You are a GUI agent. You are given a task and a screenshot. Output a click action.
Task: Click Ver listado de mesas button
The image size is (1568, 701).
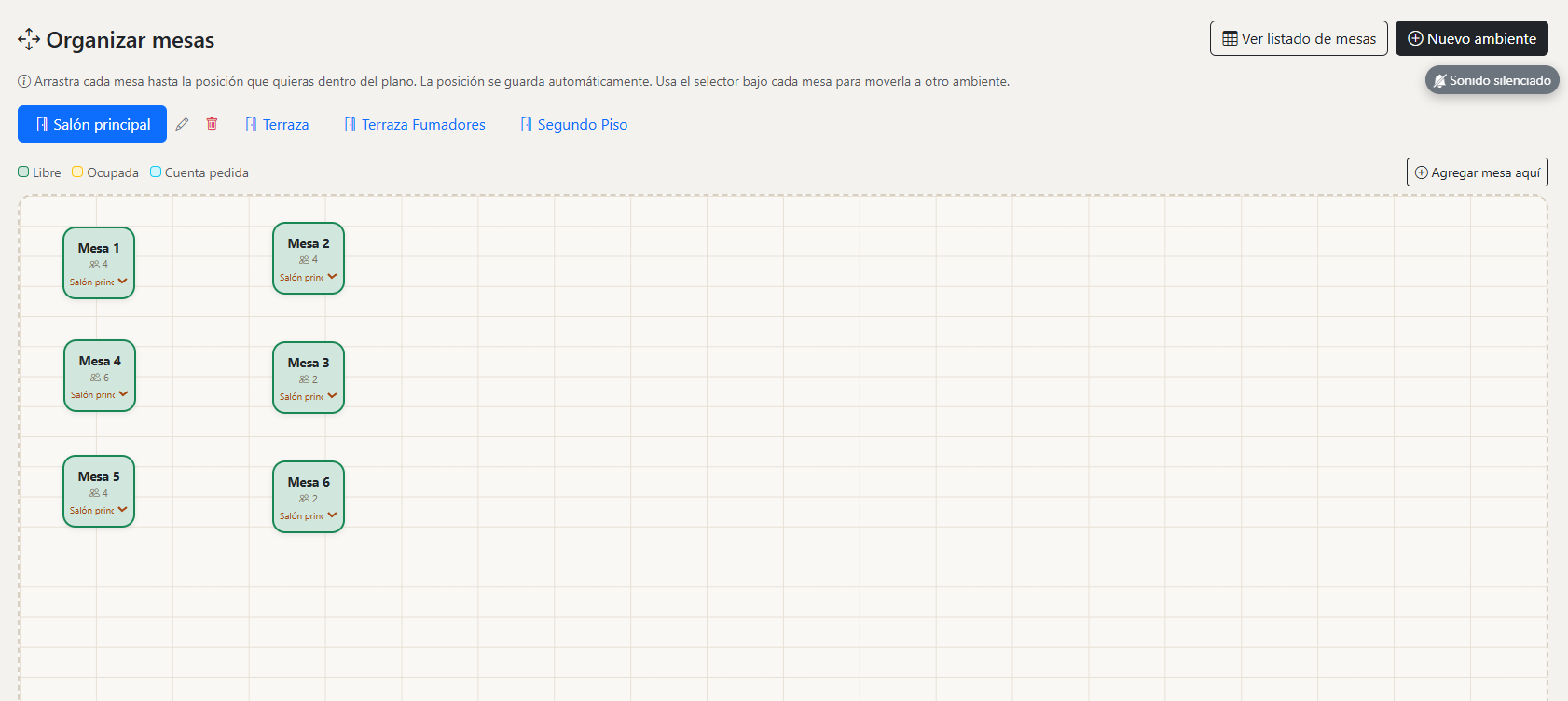[1299, 38]
